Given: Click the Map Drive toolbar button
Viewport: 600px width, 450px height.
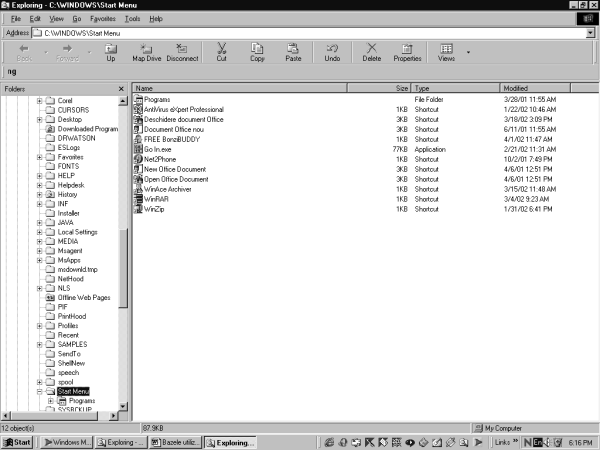Looking at the screenshot, I should 147,52.
